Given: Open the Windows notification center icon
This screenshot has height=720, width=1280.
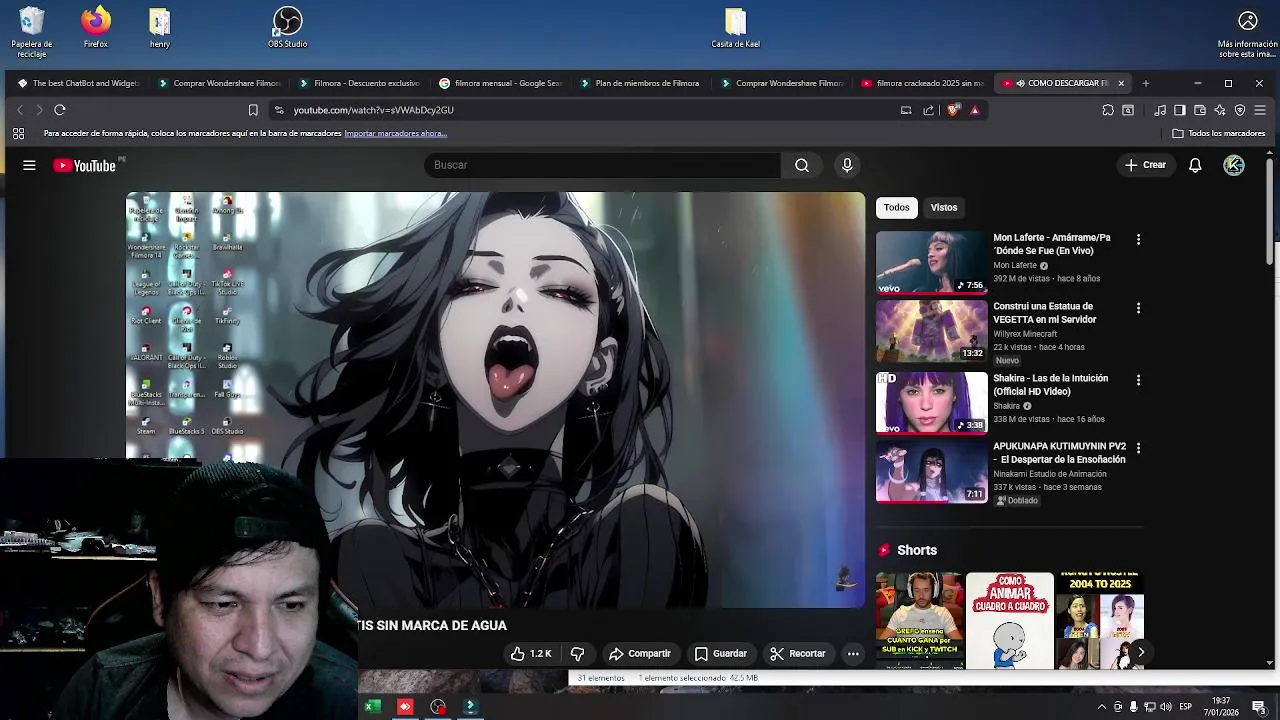Looking at the screenshot, I should [1259, 707].
